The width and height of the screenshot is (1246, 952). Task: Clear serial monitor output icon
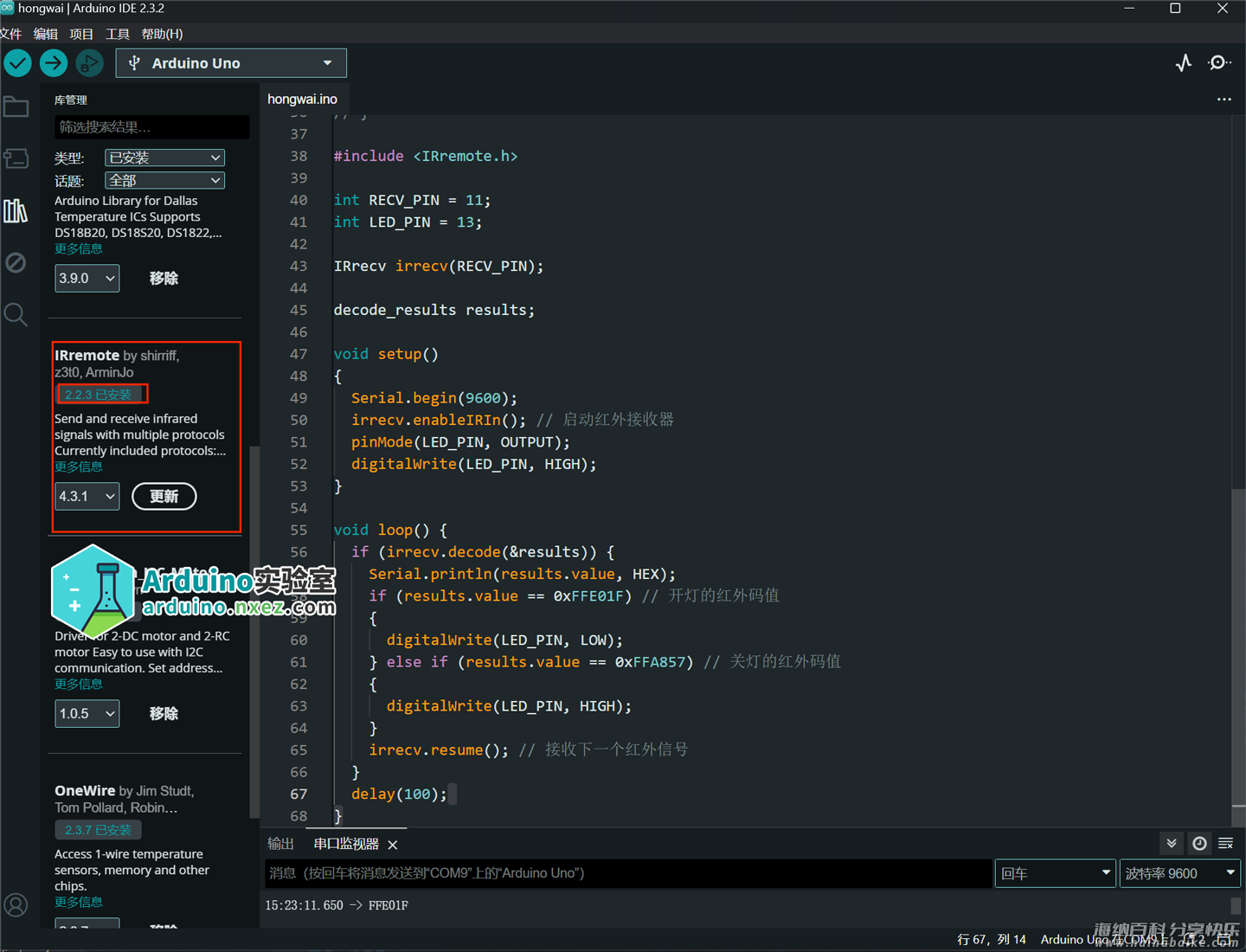[1226, 843]
